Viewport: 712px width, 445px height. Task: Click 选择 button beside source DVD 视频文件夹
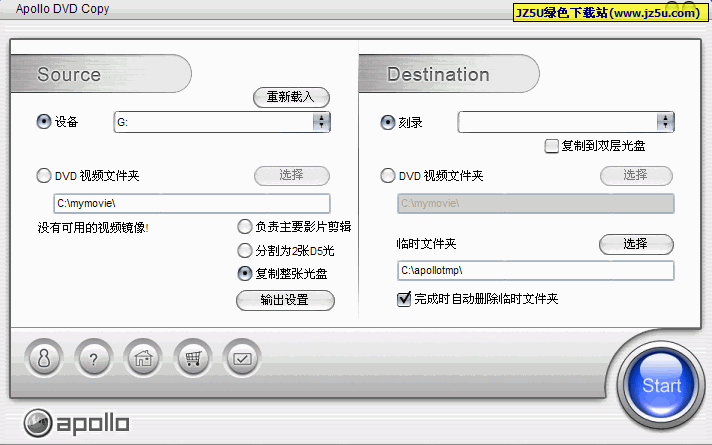[292, 175]
